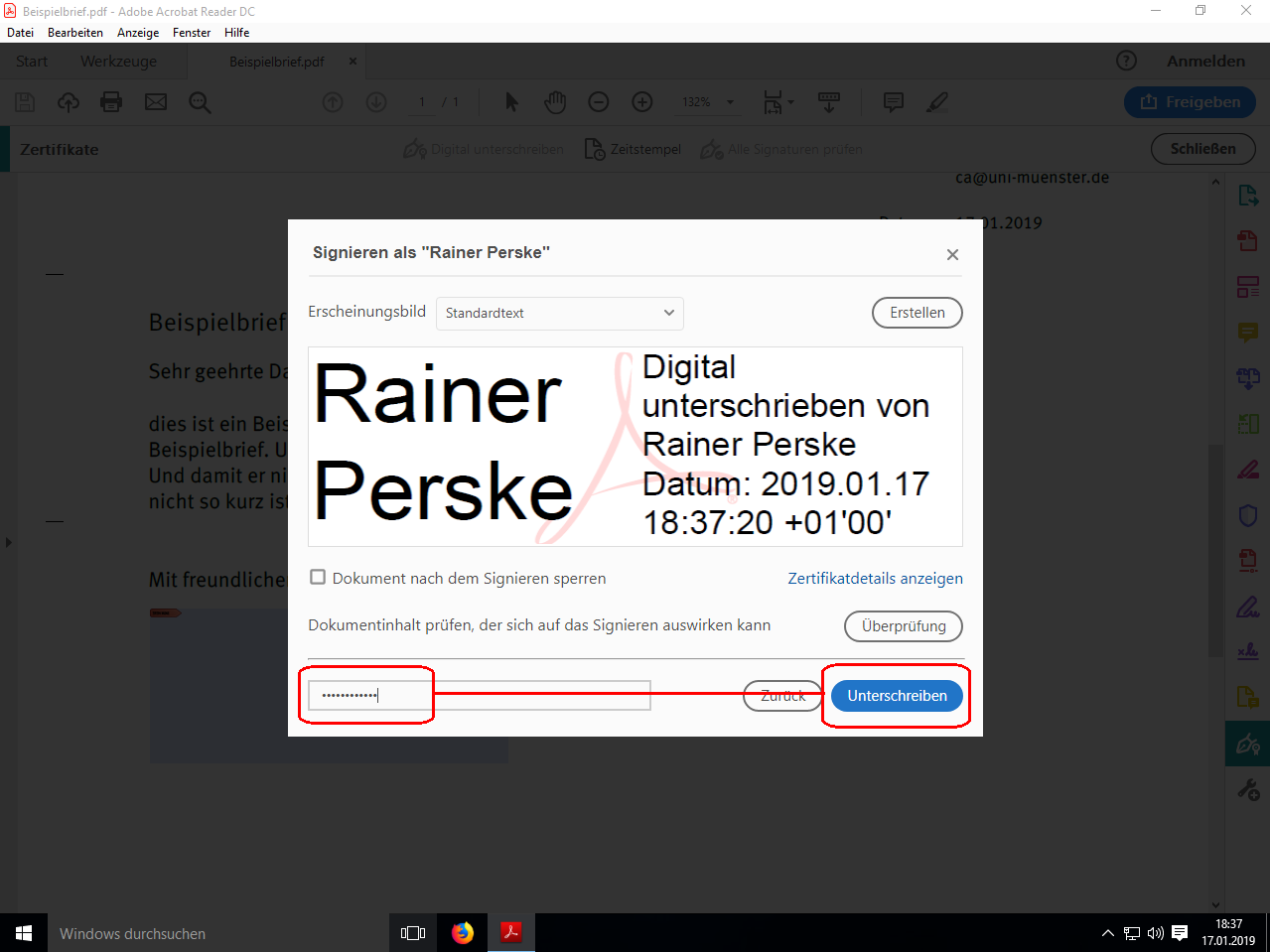Open the comment speech bubble tool
The height and width of the screenshot is (952, 1270).
[894, 102]
